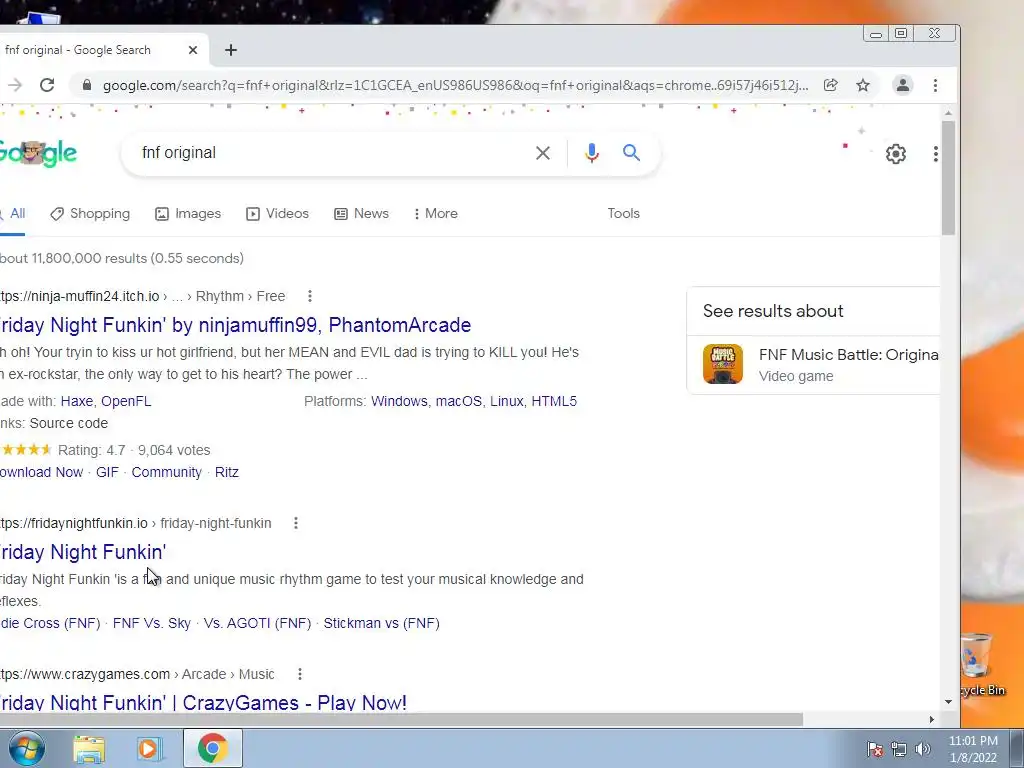Open File Explorer from the taskbar
Screen dimensions: 1024x768
click(89, 749)
